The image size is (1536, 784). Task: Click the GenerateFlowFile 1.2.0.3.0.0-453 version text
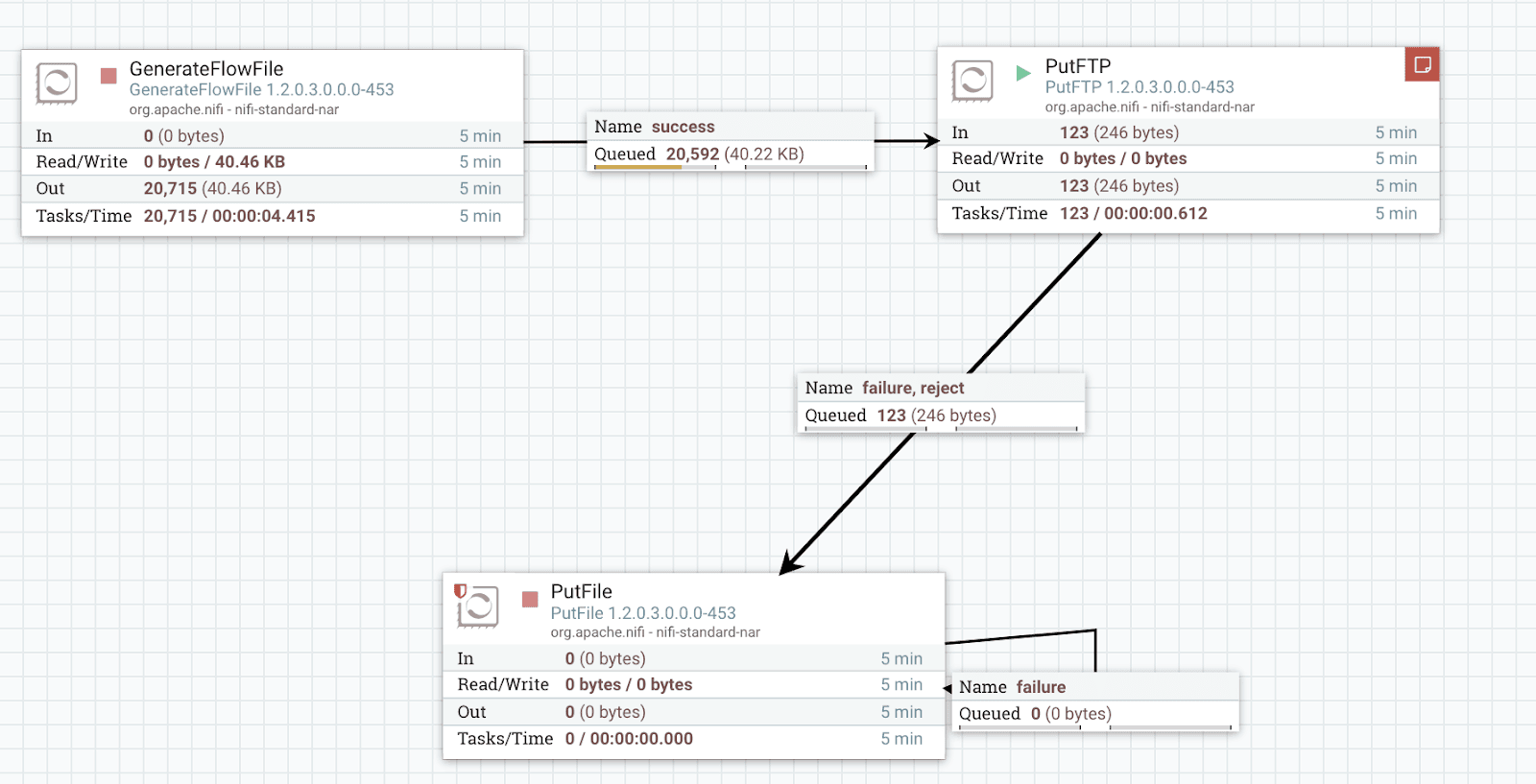point(261,89)
